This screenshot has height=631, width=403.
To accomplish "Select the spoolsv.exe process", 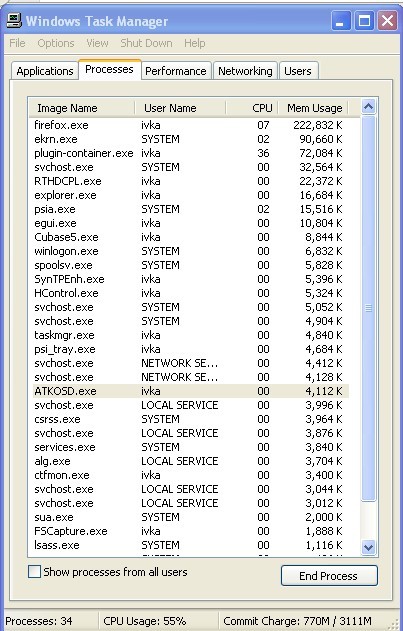I will [x=189, y=265].
